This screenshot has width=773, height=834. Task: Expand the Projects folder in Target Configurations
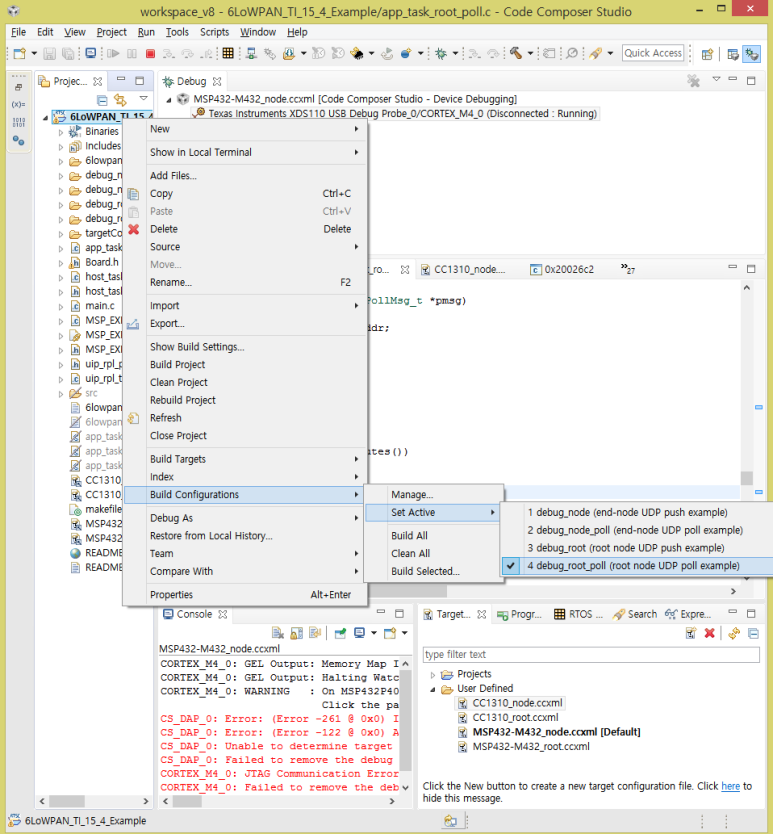point(434,674)
